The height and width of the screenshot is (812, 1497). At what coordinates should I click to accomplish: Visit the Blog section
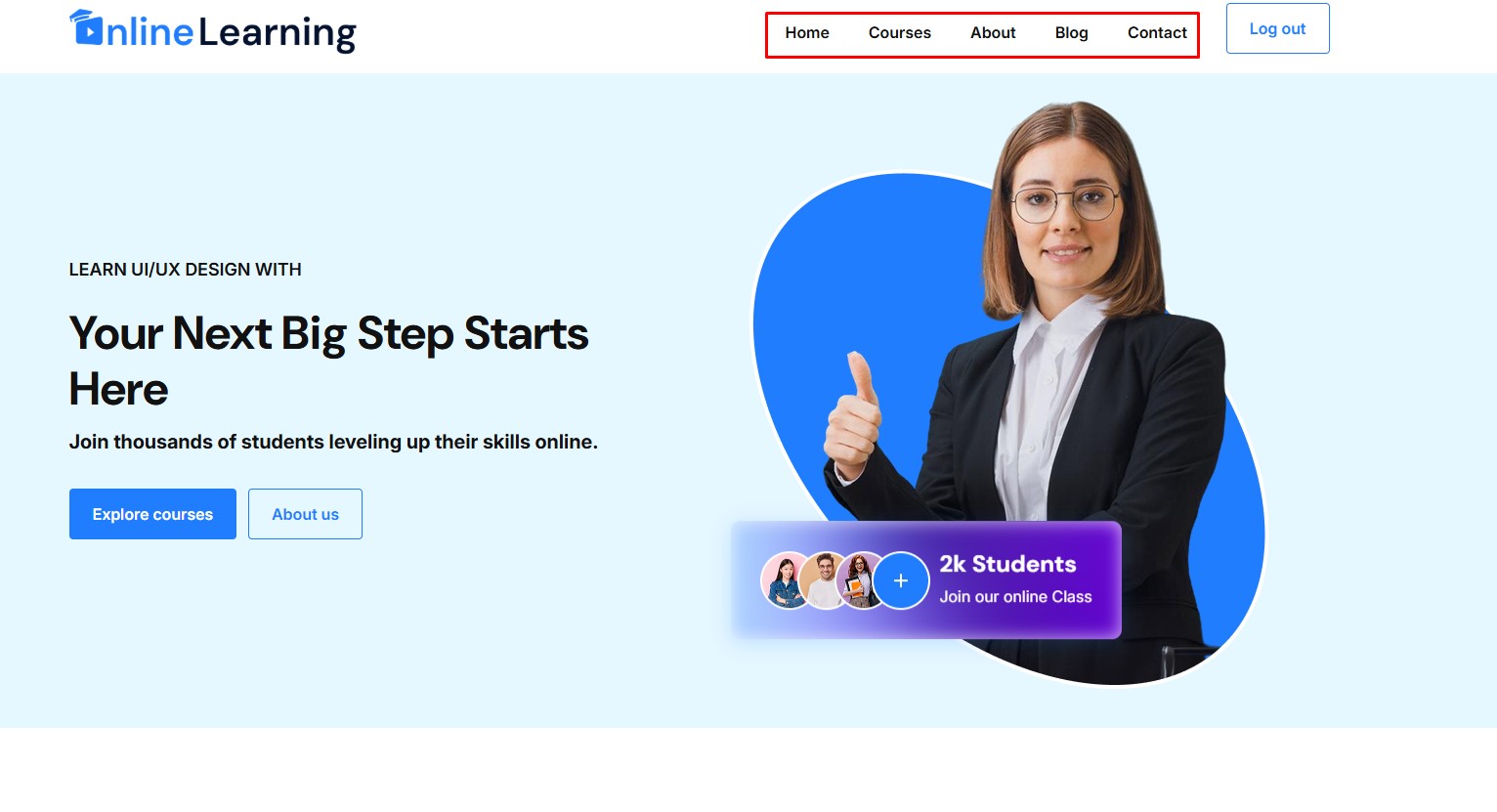click(x=1071, y=32)
